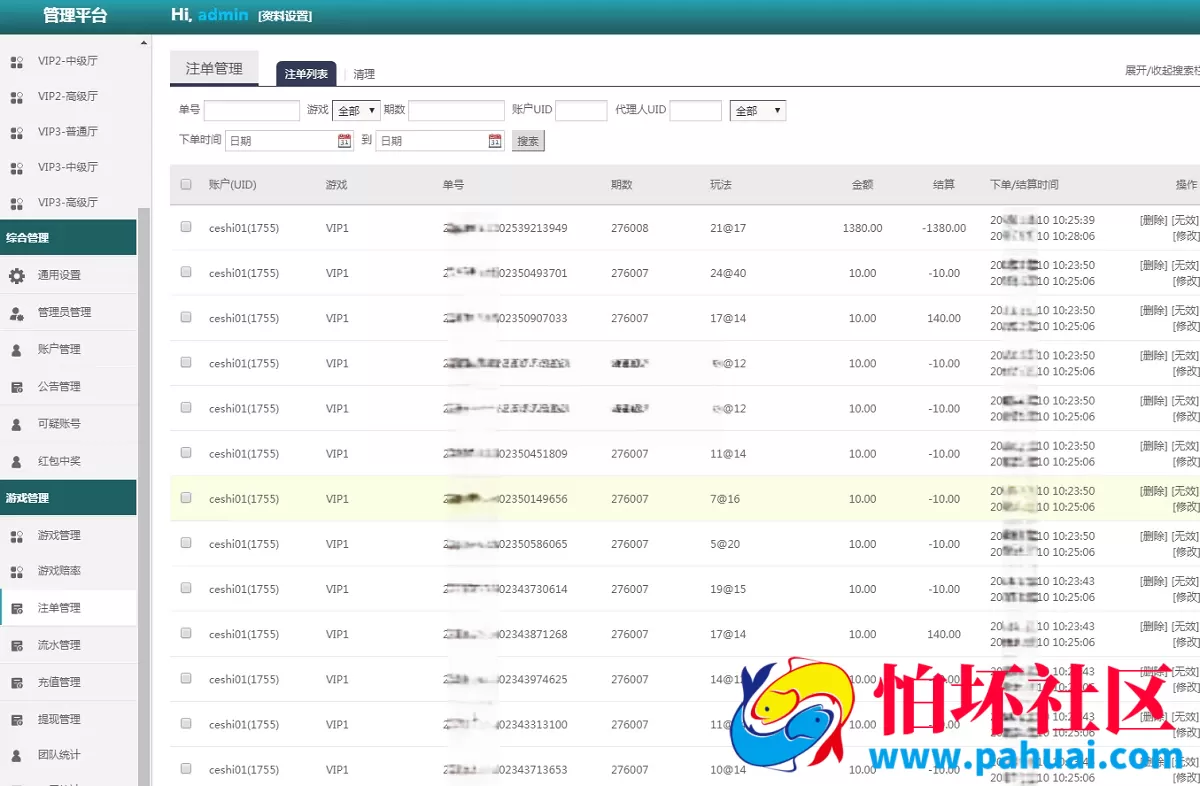
Task: Click the icon beside 公告管理
Action: coord(16,387)
